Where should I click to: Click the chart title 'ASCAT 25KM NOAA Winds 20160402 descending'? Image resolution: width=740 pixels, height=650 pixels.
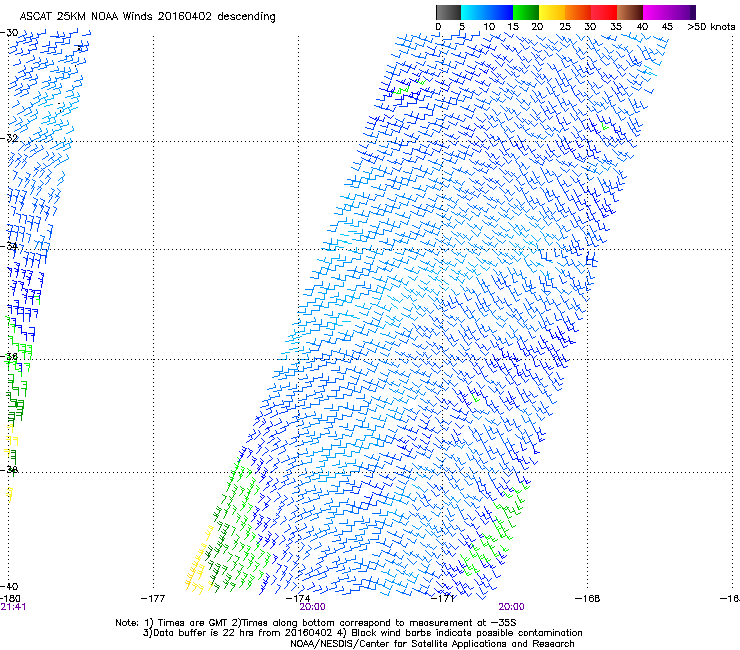[147, 16]
